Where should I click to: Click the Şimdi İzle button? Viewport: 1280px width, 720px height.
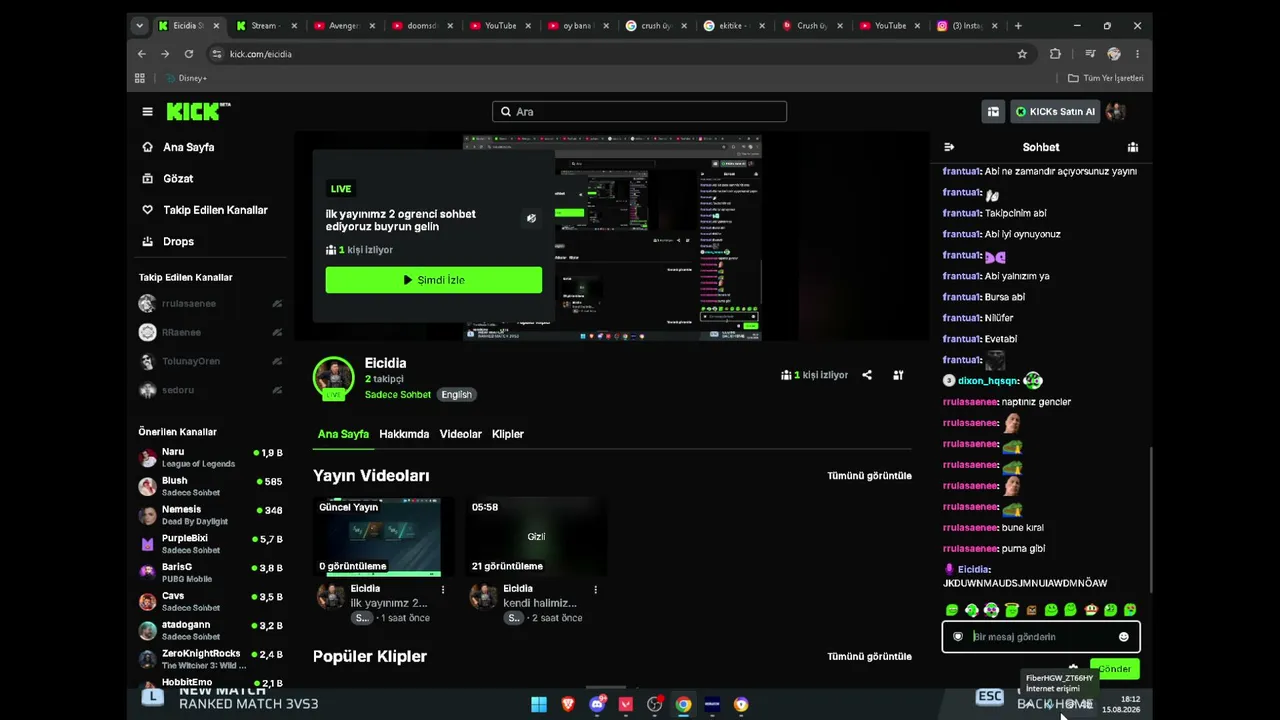click(x=434, y=280)
